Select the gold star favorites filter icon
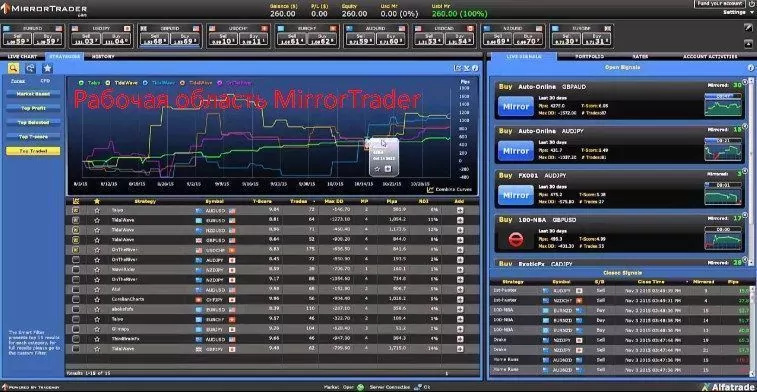This screenshot has height=392, width=757. pos(47,68)
